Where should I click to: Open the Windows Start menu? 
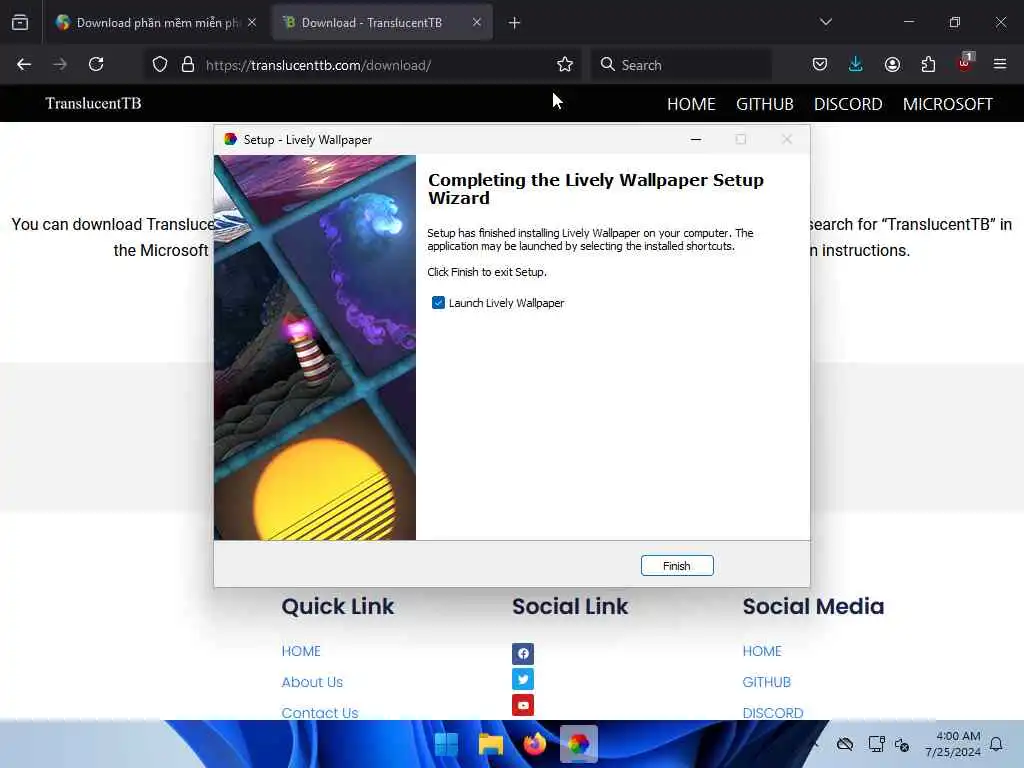pos(447,744)
